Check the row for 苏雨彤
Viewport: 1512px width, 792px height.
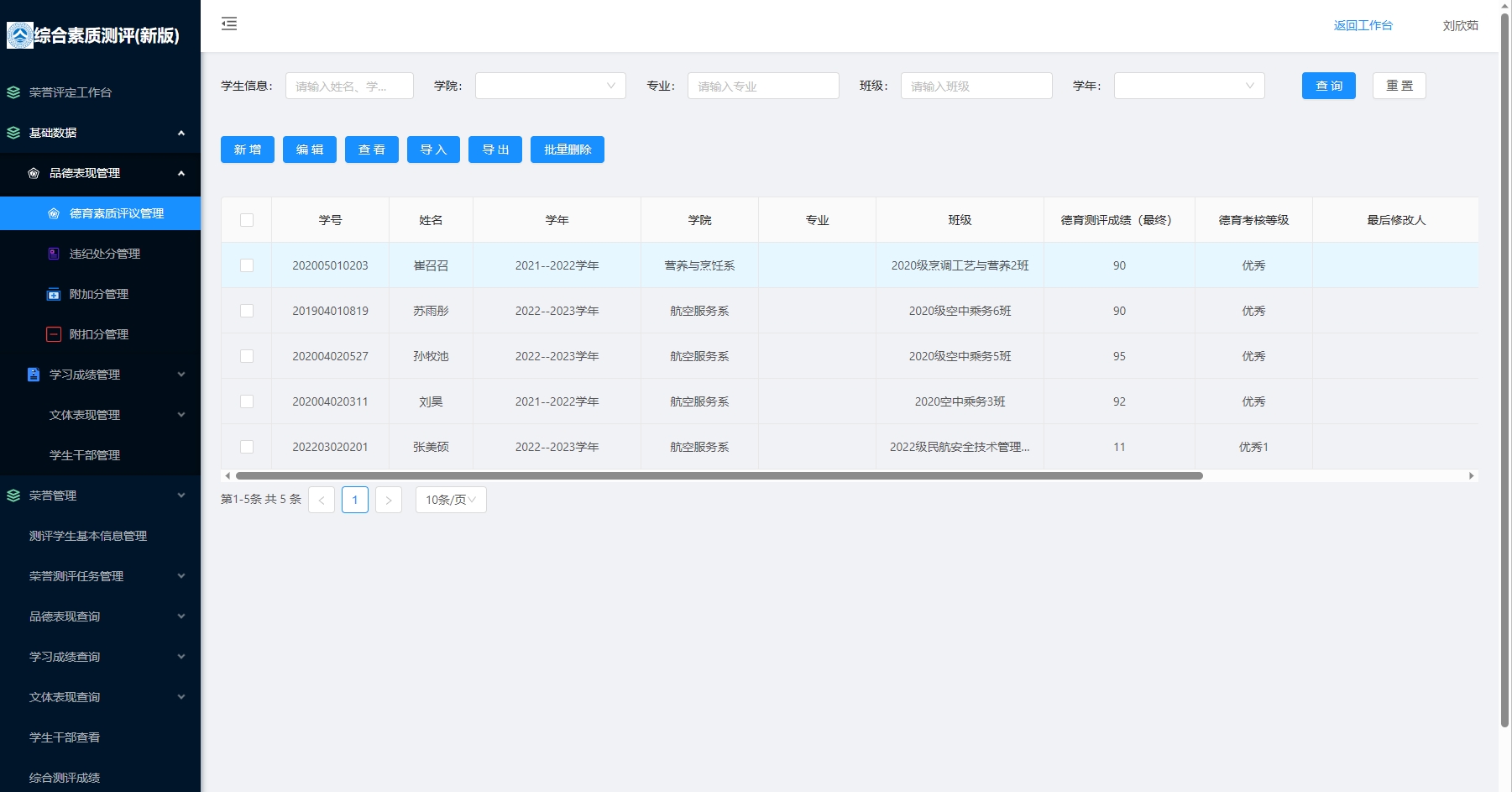coord(247,311)
